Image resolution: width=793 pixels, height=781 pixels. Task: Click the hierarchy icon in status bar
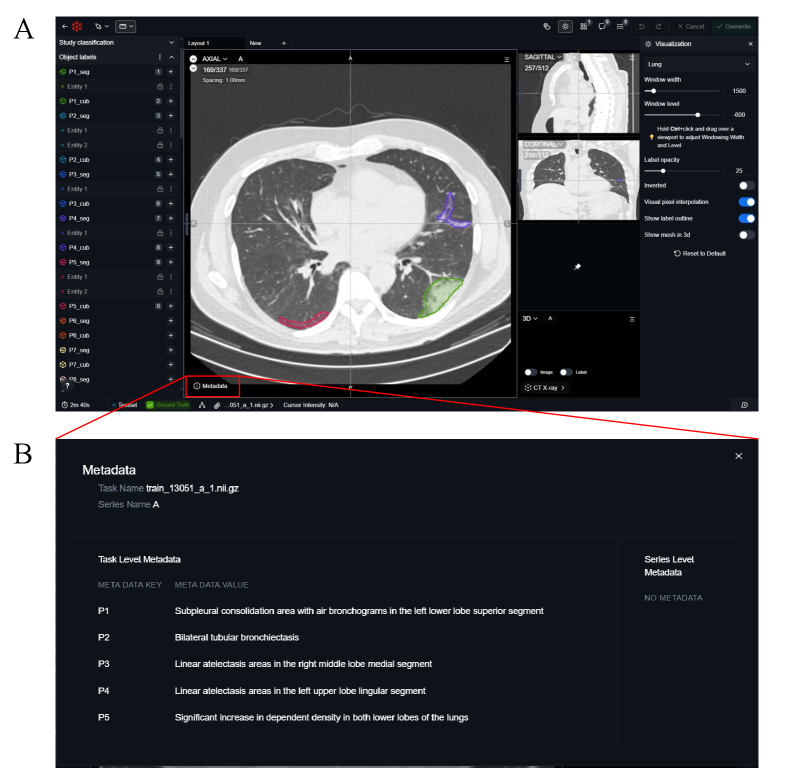pyautogui.click(x=202, y=405)
